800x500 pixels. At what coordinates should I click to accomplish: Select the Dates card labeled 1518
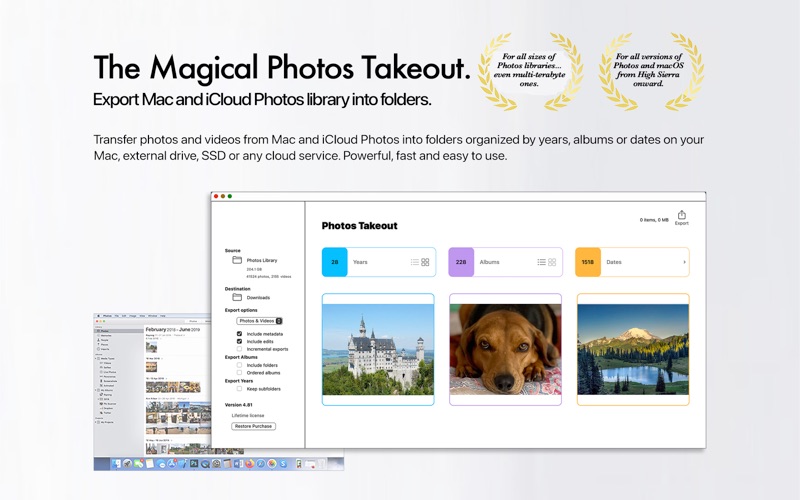632,262
